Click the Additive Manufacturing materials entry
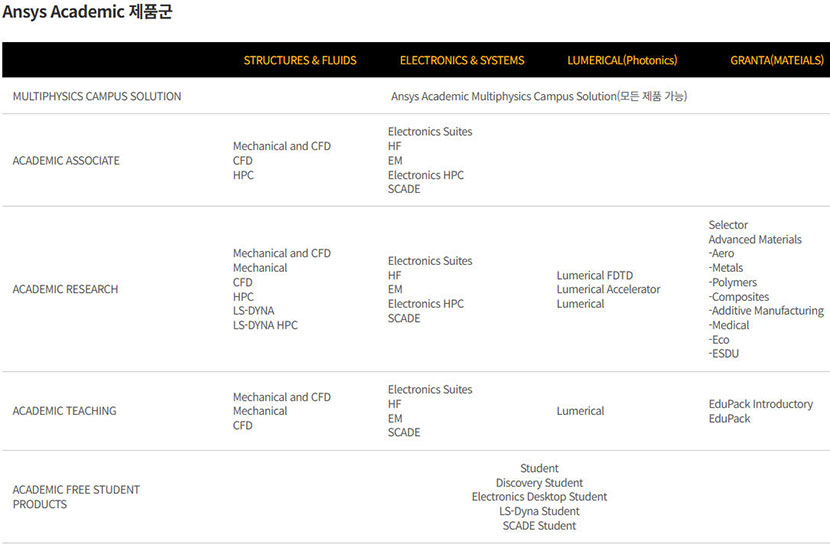Image resolution: width=830 pixels, height=548 pixels. point(767,311)
